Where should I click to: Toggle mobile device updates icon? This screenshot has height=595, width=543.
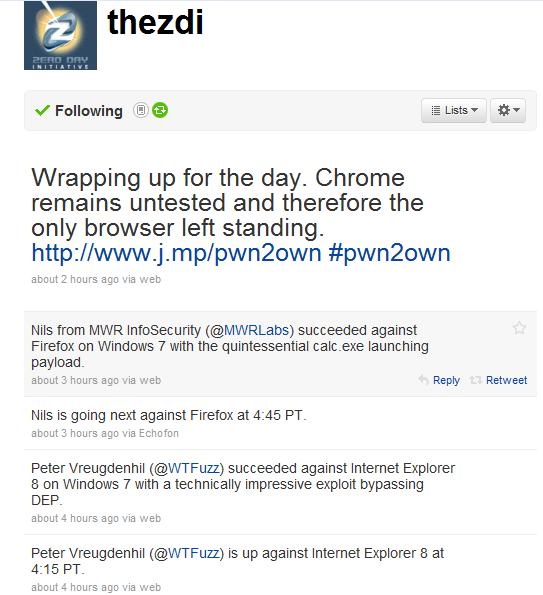click(141, 110)
